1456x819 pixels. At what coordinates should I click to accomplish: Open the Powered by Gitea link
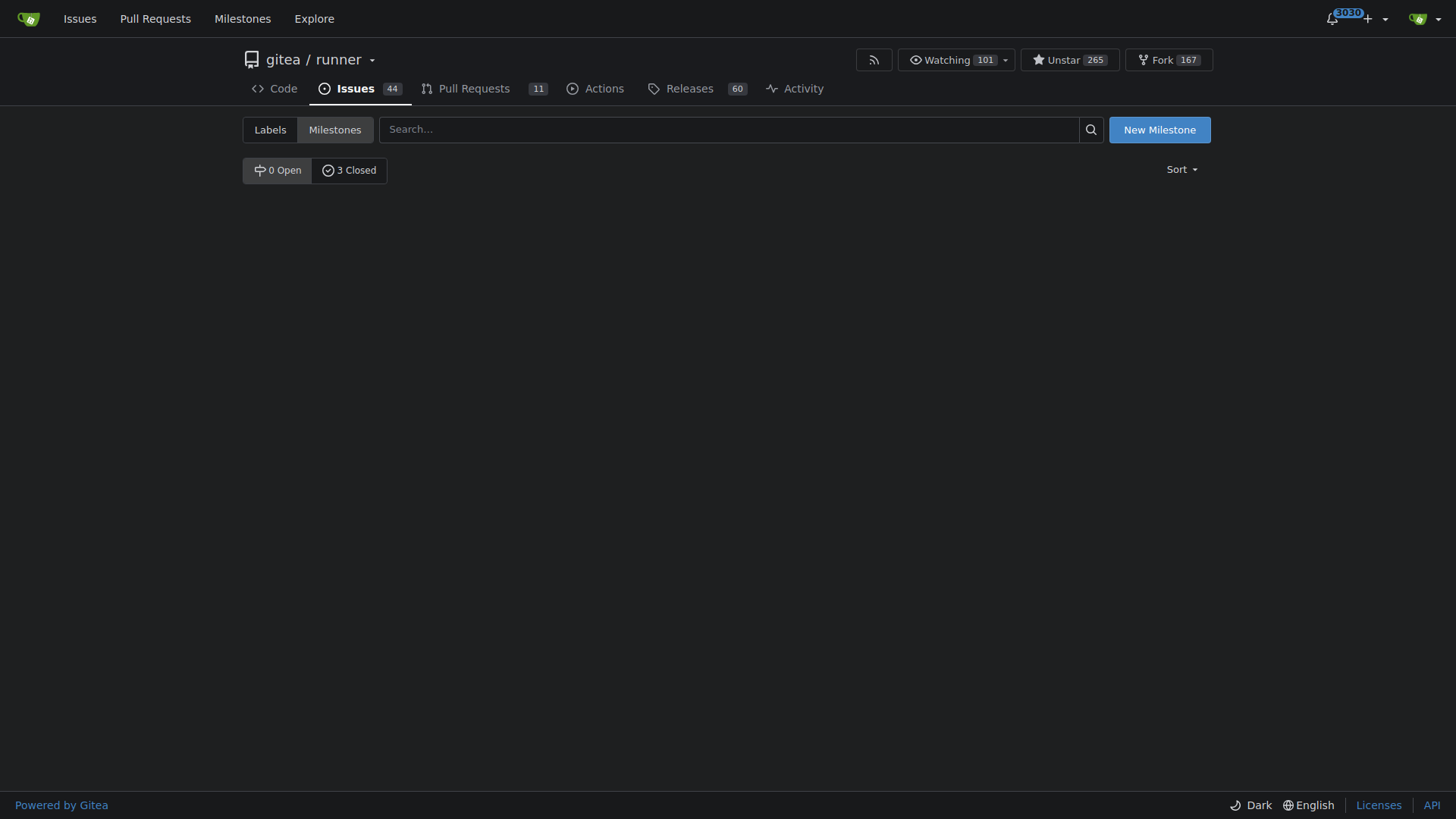[61, 805]
